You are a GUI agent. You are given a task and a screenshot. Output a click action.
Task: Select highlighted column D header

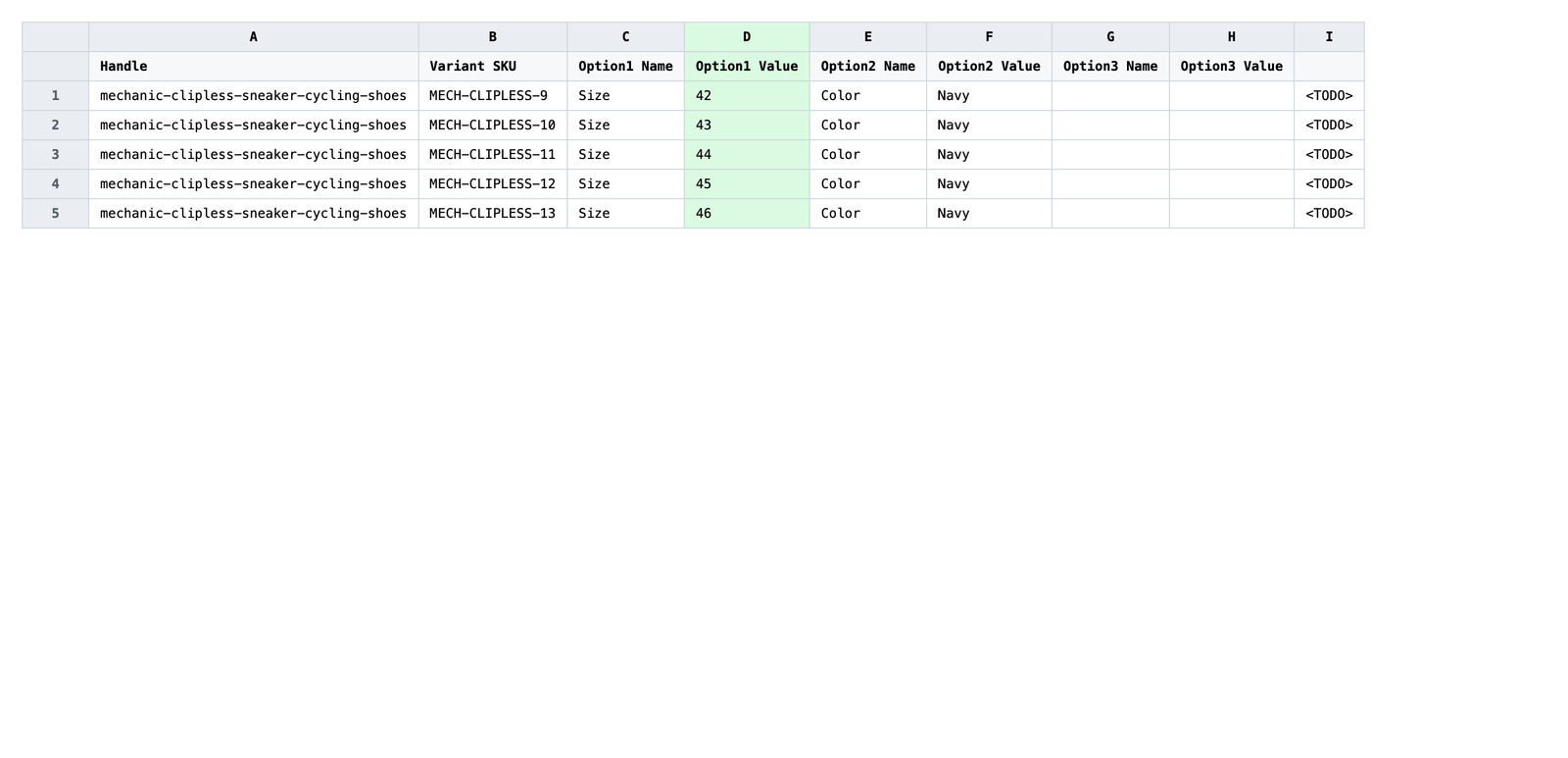(747, 37)
